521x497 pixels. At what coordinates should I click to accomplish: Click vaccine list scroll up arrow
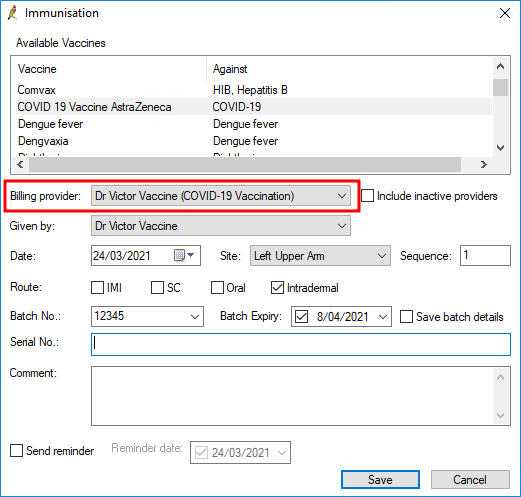pyautogui.click(x=500, y=66)
